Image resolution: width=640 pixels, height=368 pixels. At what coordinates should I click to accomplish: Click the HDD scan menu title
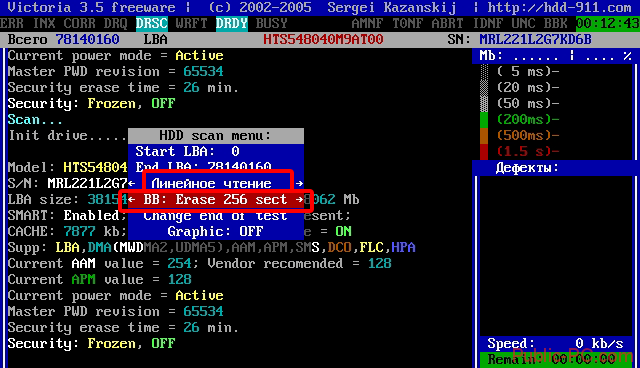pyautogui.click(x=216, y=135)
